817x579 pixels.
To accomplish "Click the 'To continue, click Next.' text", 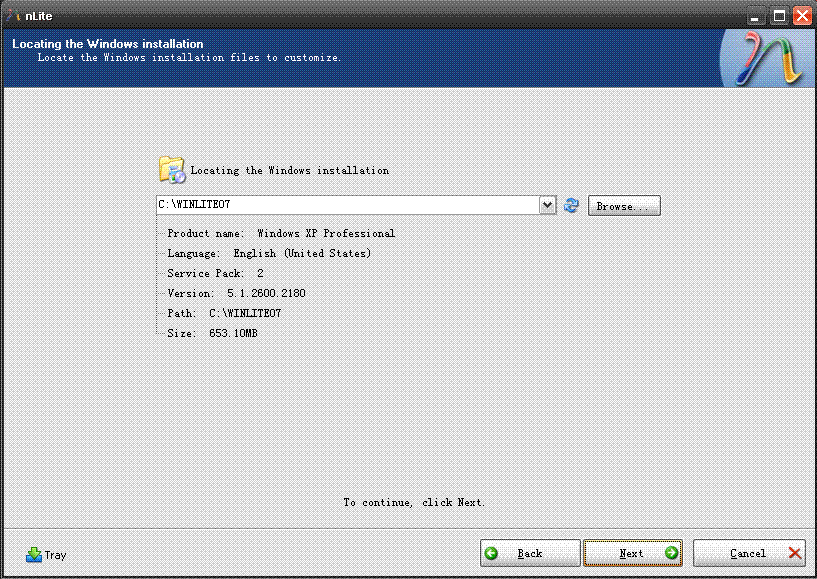I will pyautogui.click(x=414, y=502).
